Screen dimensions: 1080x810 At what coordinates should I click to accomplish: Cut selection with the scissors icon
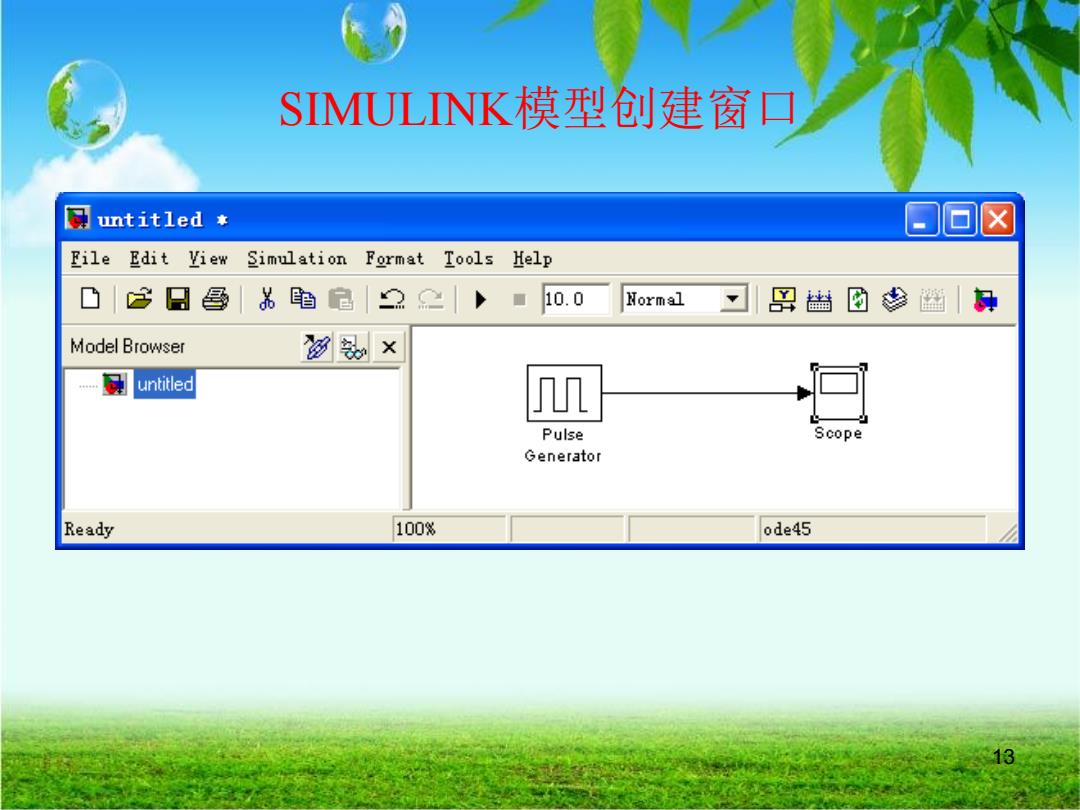pos(267,299)
